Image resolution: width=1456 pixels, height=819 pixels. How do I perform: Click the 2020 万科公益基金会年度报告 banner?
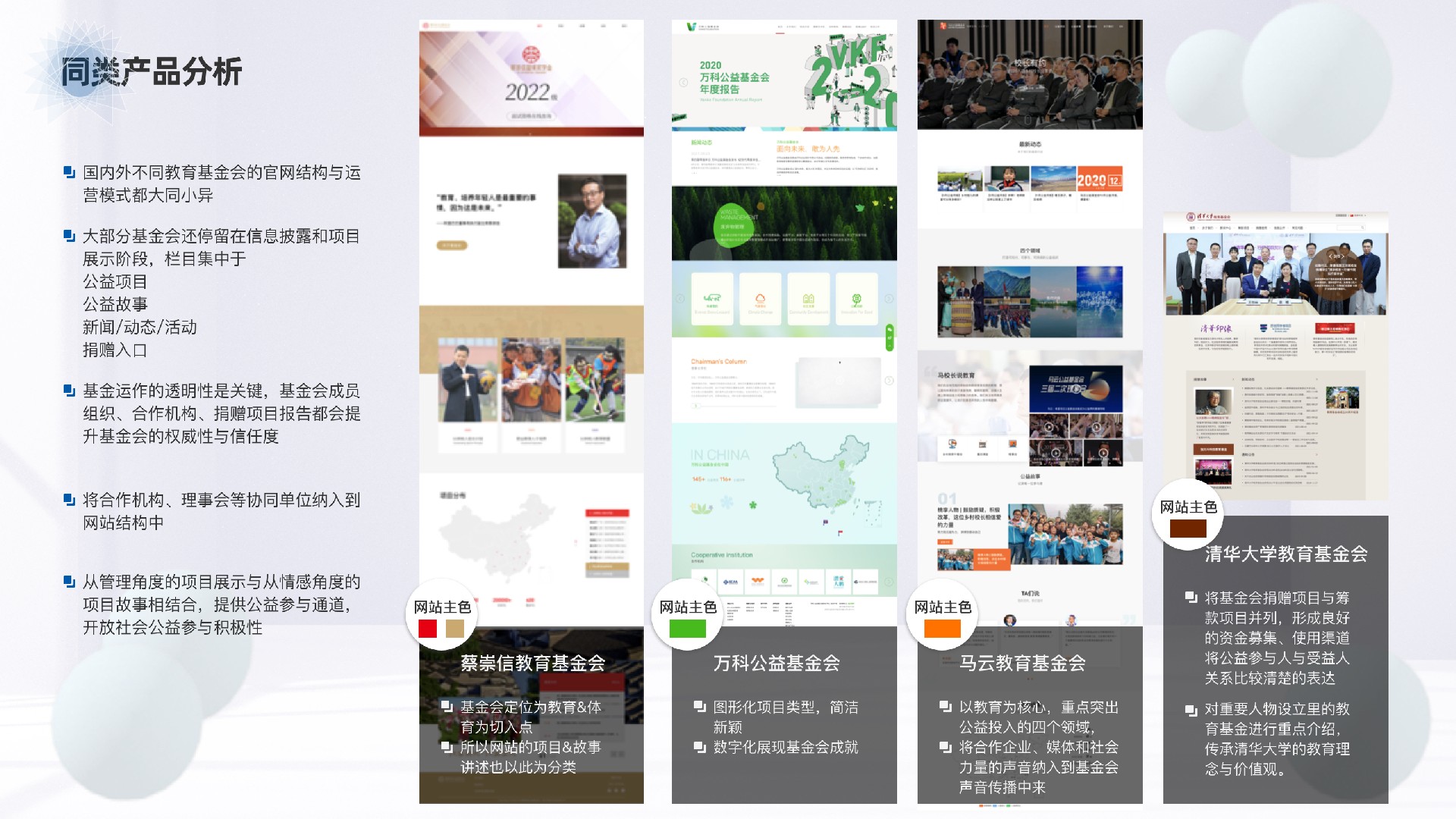pos(784,82)
